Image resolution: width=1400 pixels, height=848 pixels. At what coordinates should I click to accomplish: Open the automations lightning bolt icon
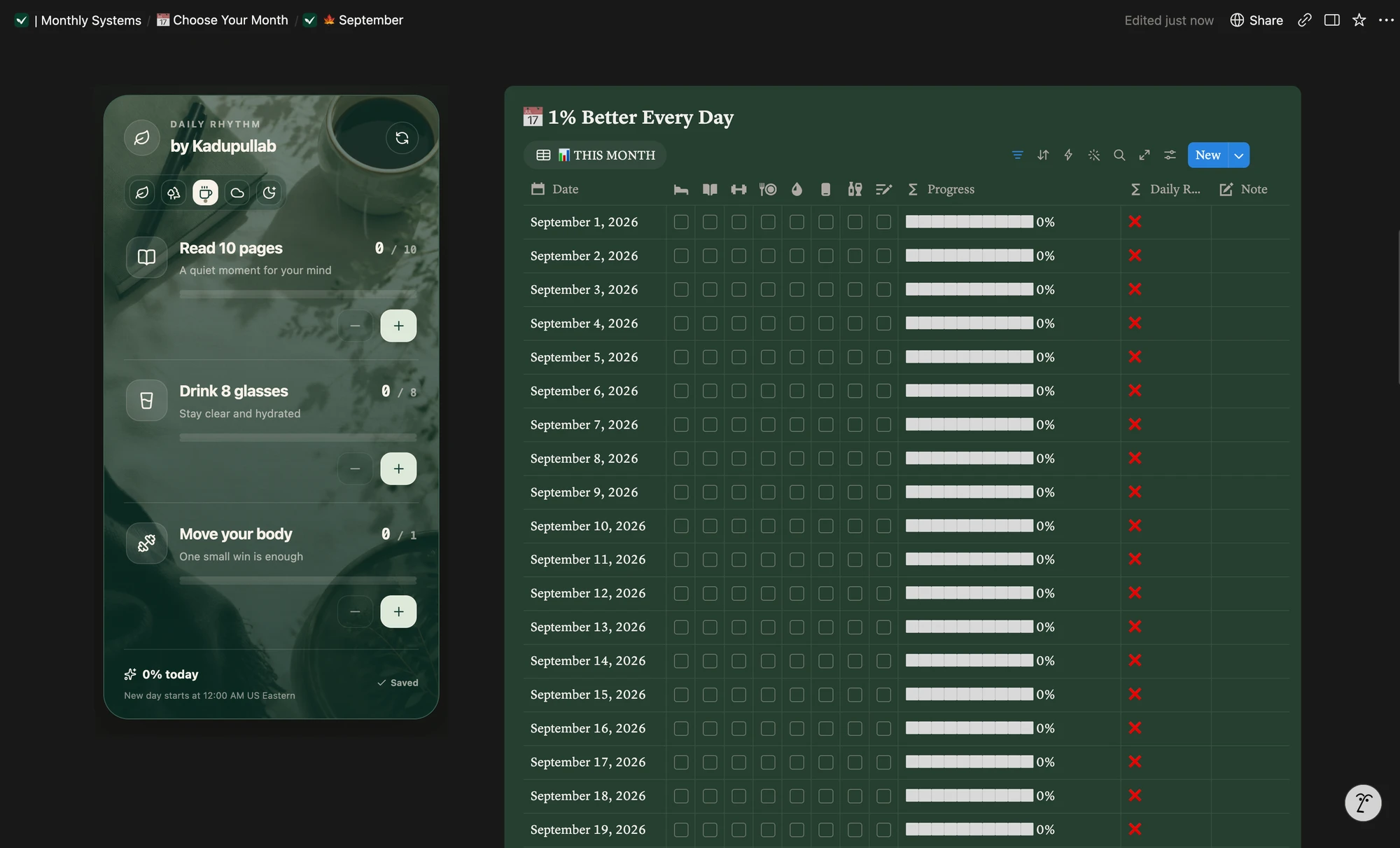(1068, 155)
